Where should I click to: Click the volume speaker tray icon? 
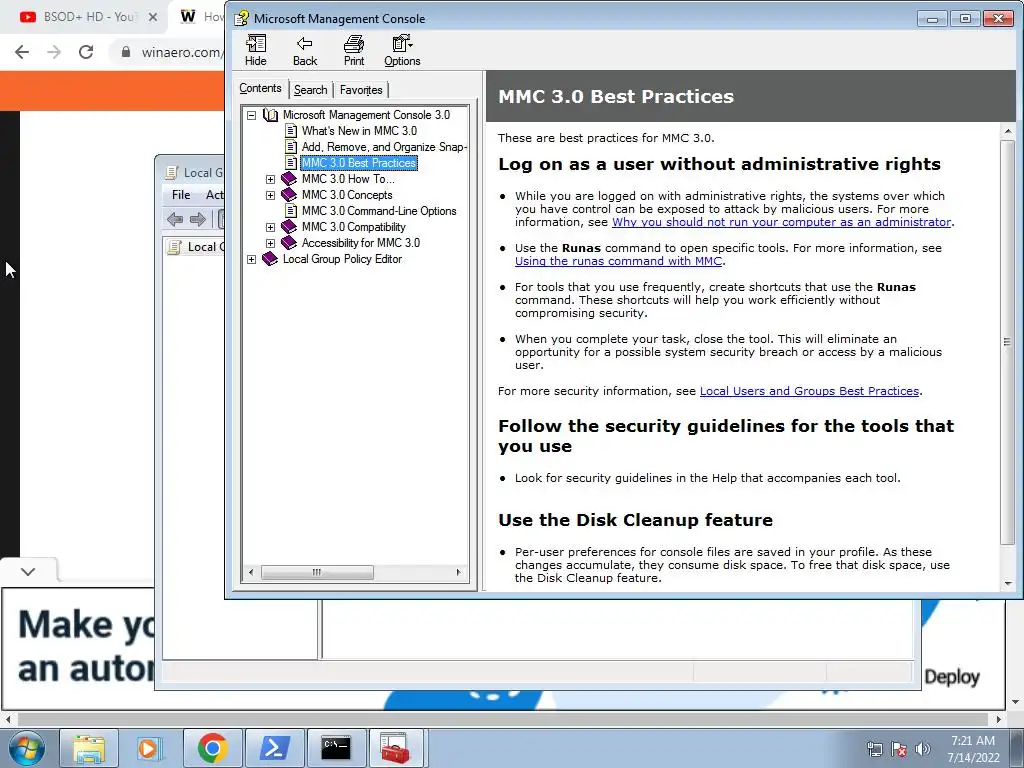point(923,749)
